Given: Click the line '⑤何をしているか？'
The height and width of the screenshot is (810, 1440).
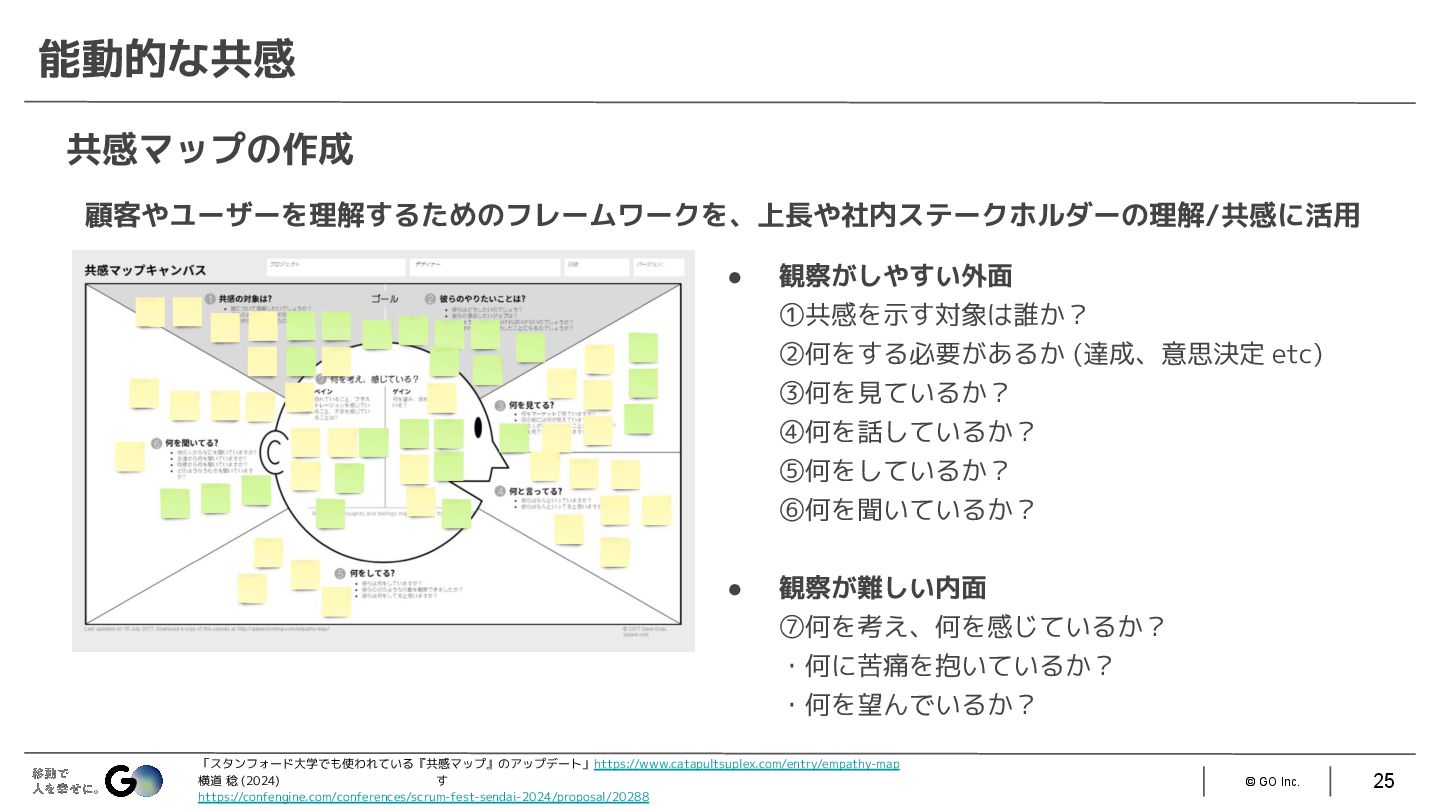Looking at the screenshot, I should pos(895,471).
